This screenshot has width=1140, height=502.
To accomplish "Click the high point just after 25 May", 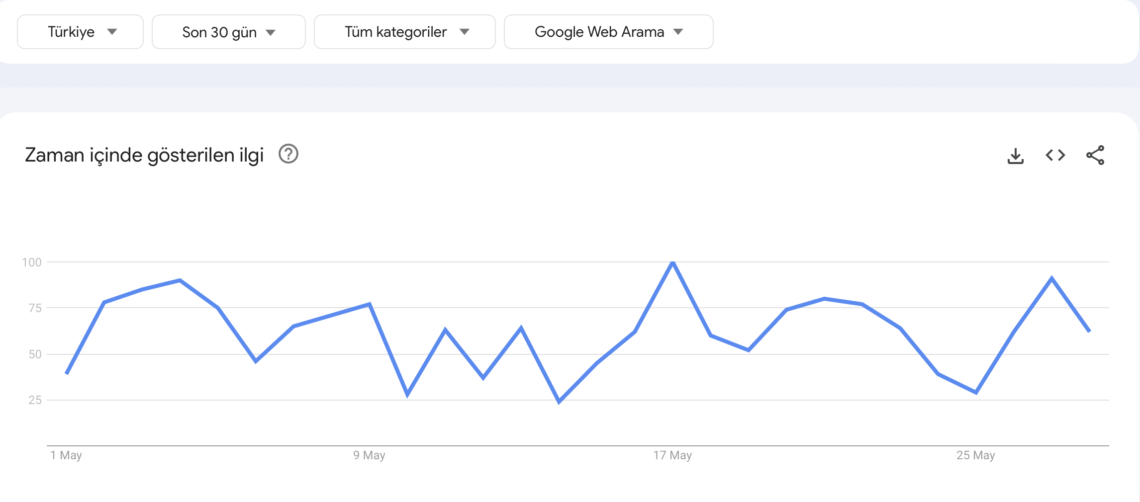I will (1051, 278).
